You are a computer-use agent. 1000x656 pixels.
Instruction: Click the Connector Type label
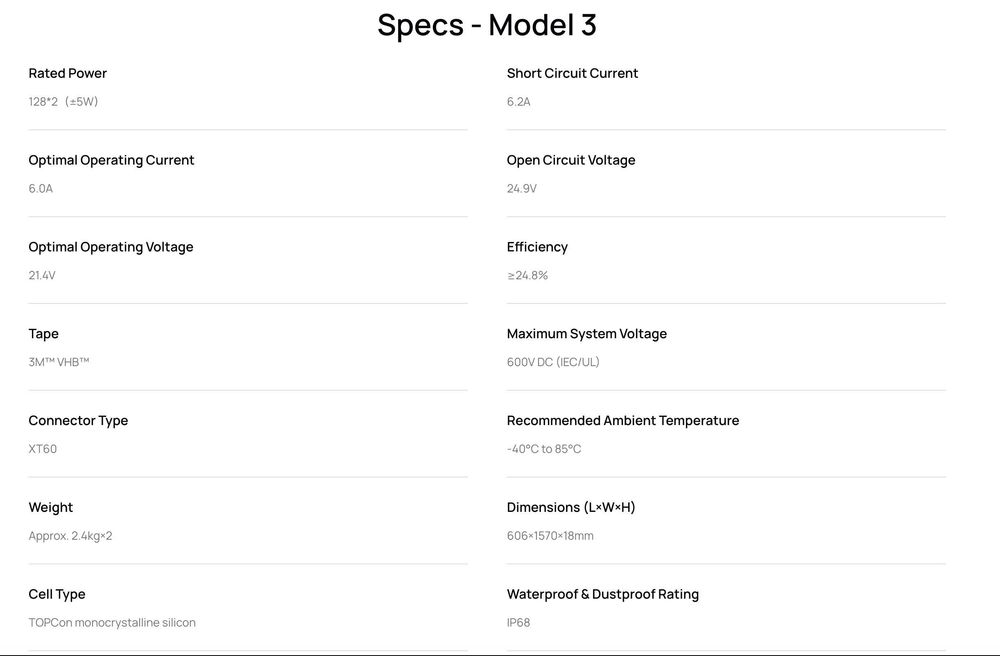78,421
